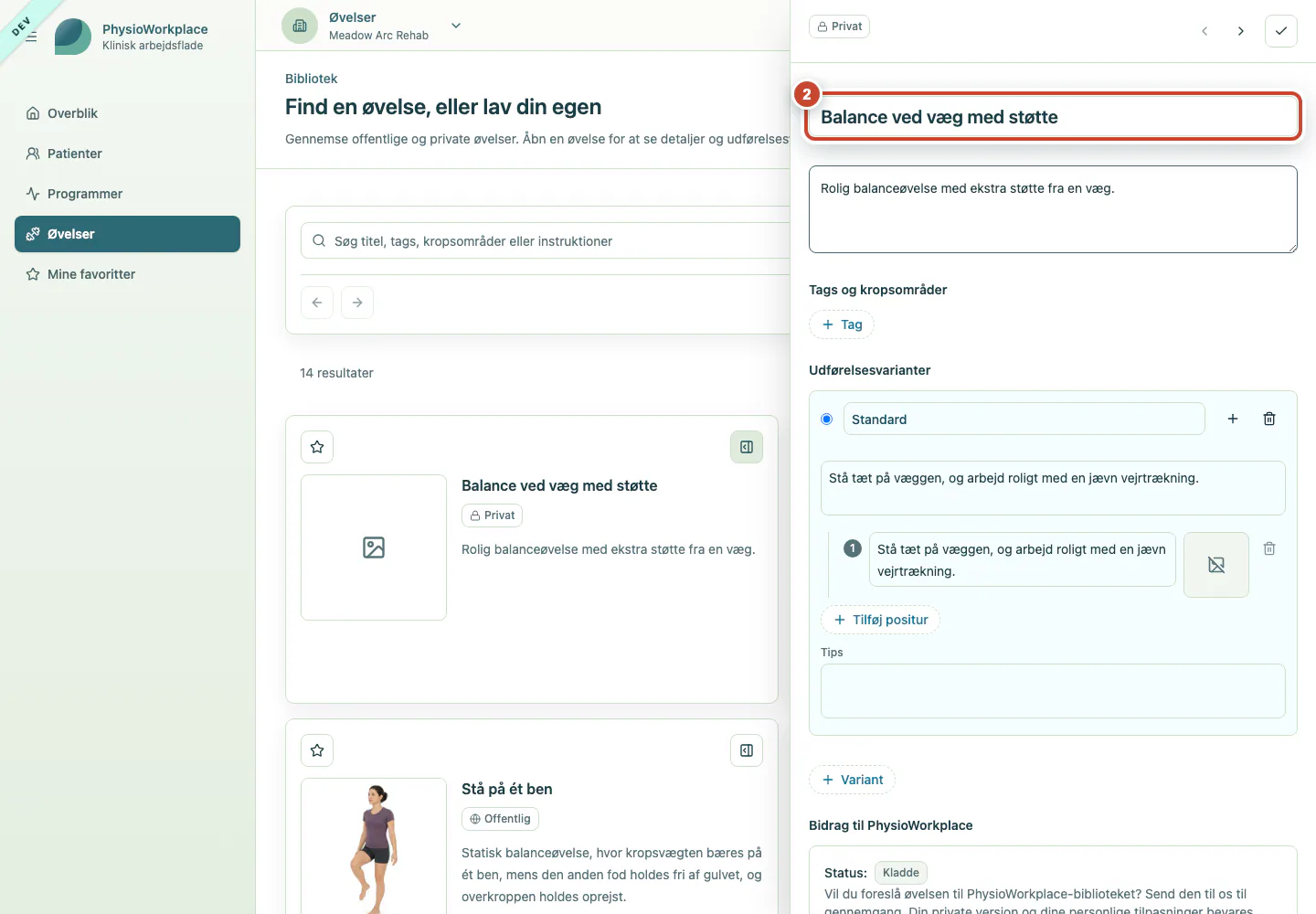The width and height of the screenshot is (1316, 914).
Task: Edit posture 1 description text
Action: point(1022,559)
